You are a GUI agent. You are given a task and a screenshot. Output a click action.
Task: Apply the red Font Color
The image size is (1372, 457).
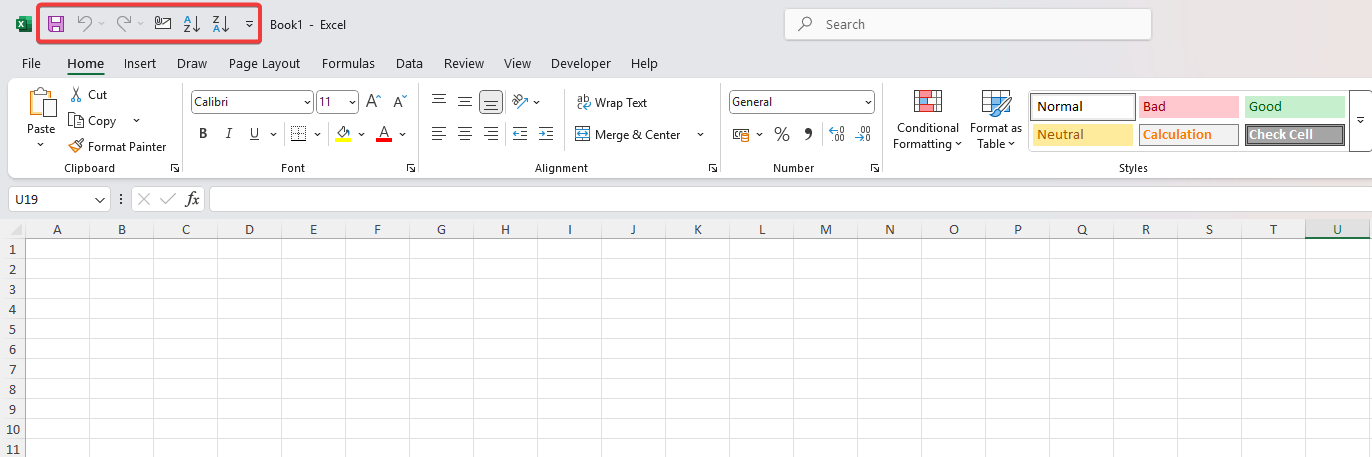[384, 134]
